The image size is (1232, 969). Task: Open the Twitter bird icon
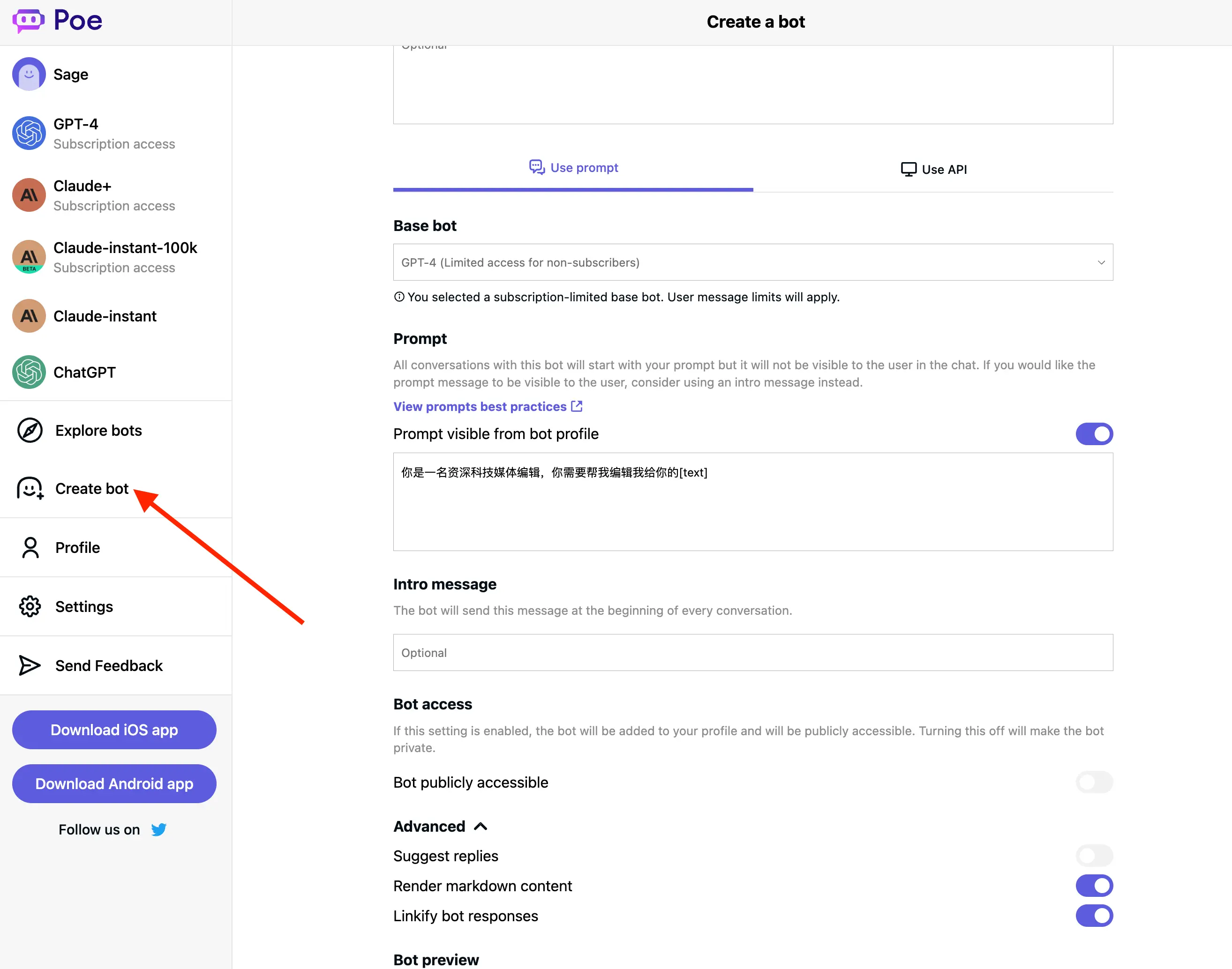pyautogui.click(x=159, y=829)
